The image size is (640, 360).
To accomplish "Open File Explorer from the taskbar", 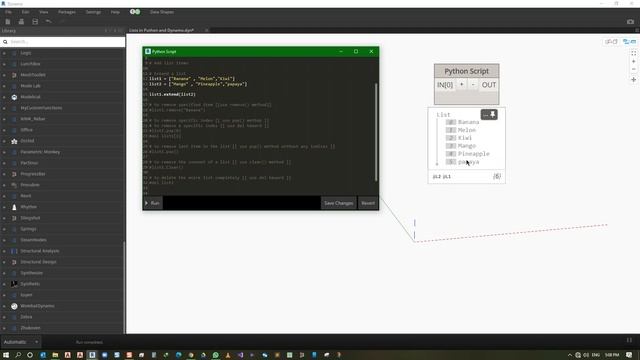I will point(55,355).
